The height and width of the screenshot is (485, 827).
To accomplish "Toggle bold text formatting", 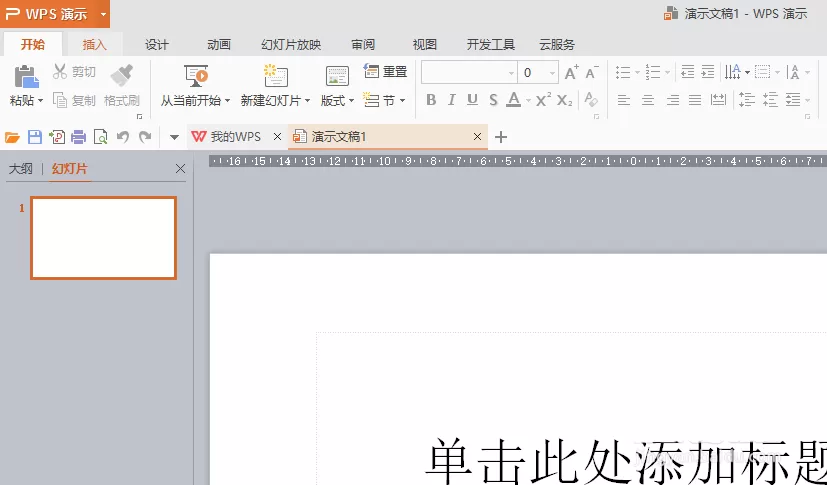I will pyautogui.click(x=431, y=100).
